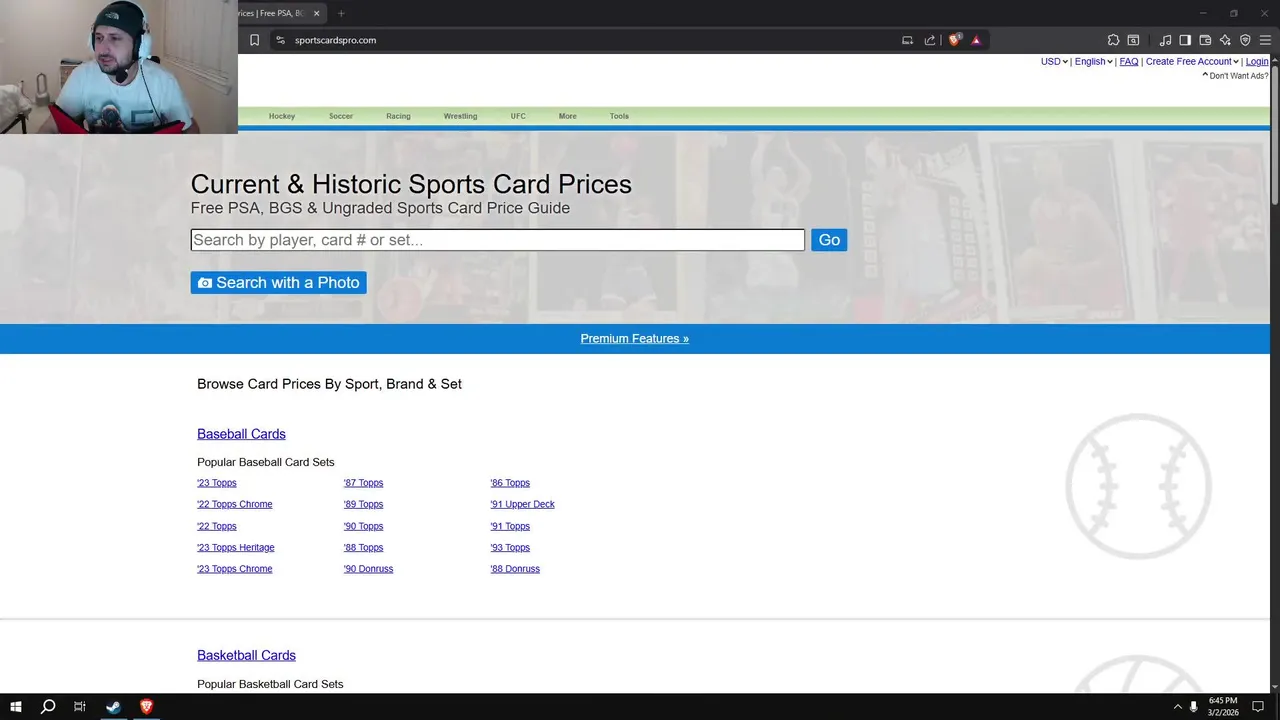Click the microphone tray icon
Screen dimensions: 1280x720
click(1194, 707)
